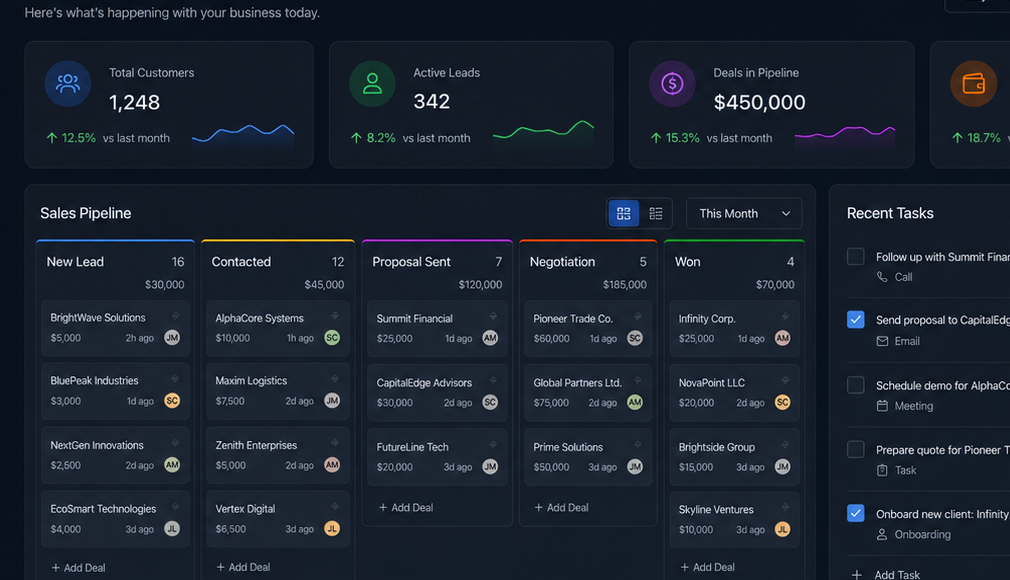
Task: Click the CapitalEdge Advisors move icon
Action: coord(493,380)
